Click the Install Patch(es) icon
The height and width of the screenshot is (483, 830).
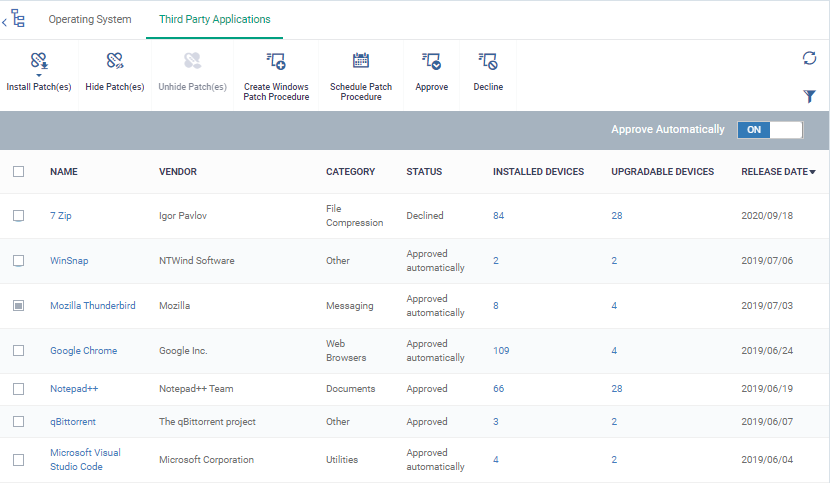39,61
